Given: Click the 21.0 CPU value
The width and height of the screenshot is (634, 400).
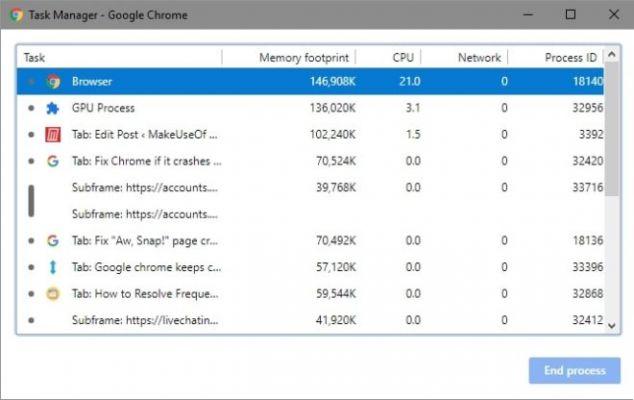Looking at the screenshot, I should tap(410, 81).
